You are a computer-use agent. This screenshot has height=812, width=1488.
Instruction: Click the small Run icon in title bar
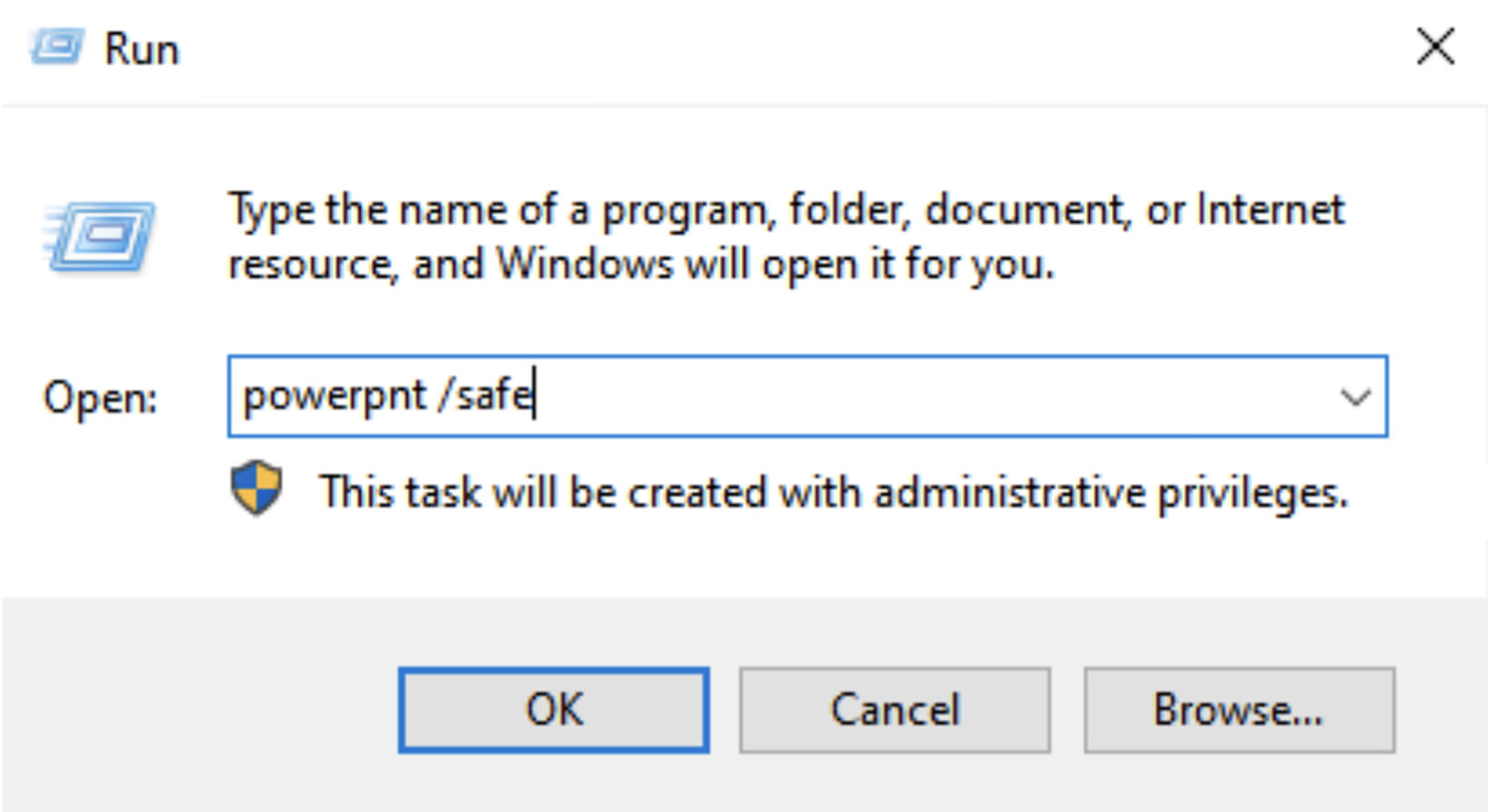coord(56,47)
